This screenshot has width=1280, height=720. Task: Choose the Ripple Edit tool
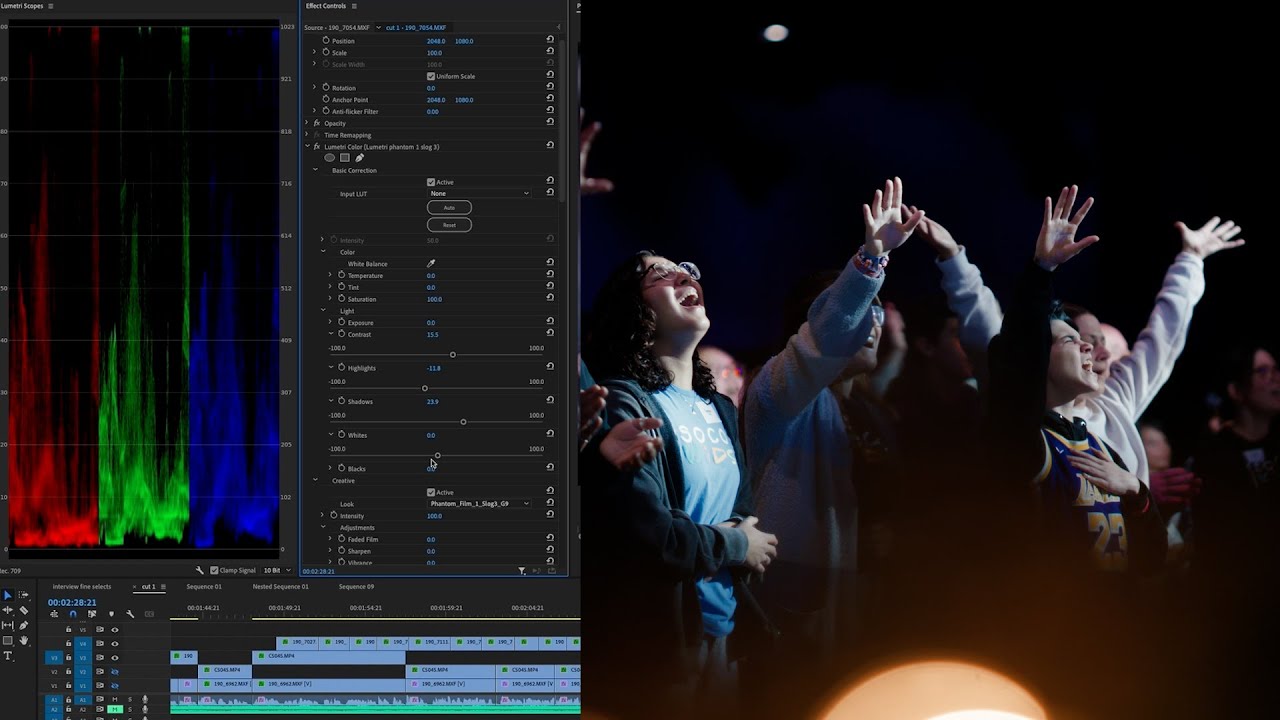point(7,610)
